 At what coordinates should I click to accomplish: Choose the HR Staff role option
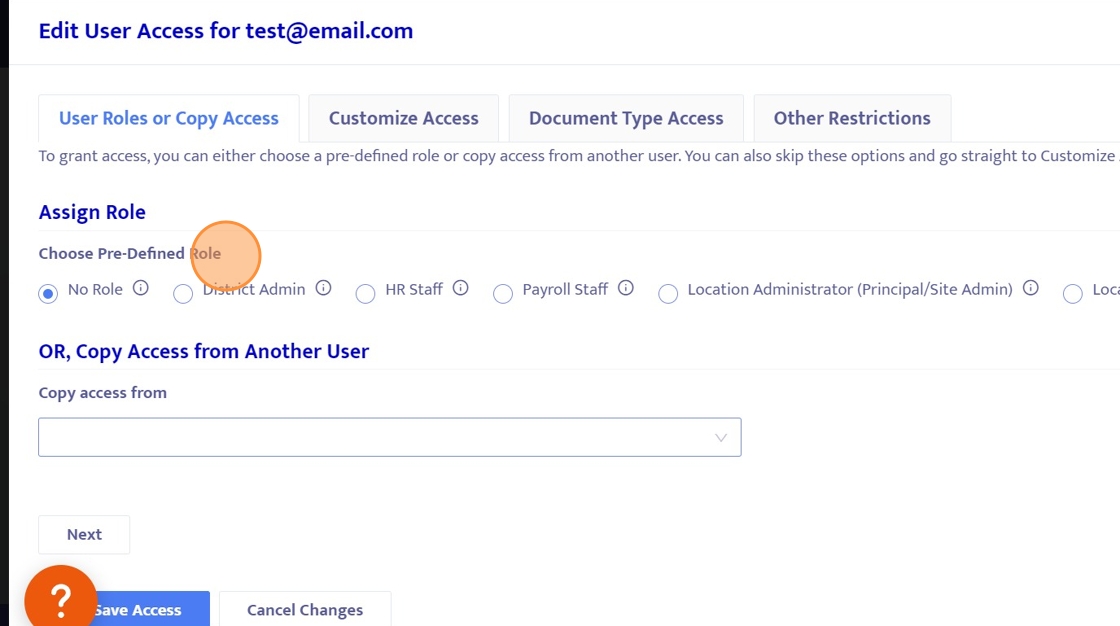[x=366, y=294]
